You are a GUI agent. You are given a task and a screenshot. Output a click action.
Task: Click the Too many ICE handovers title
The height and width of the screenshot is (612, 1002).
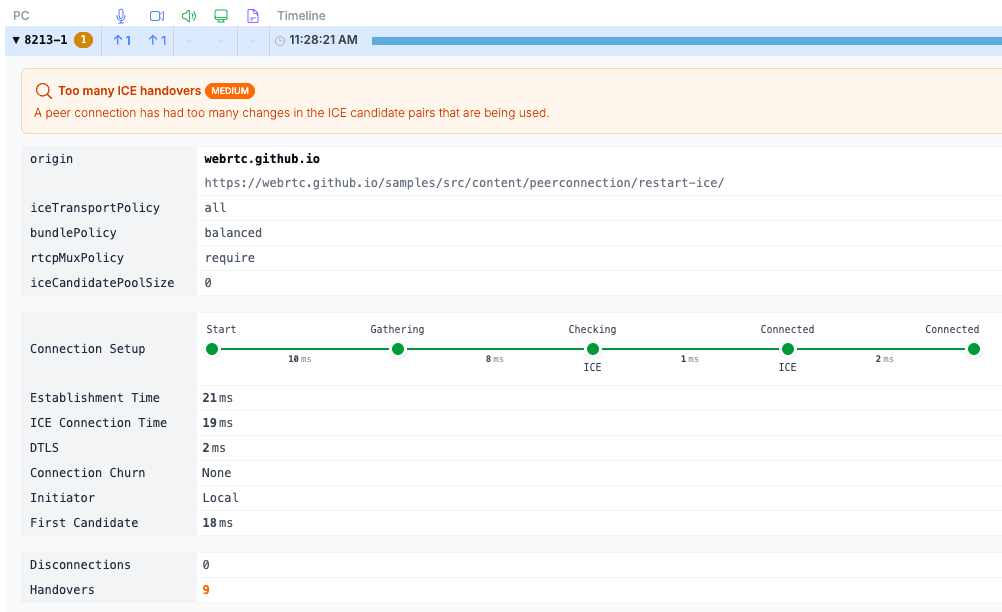coord(129,91)
